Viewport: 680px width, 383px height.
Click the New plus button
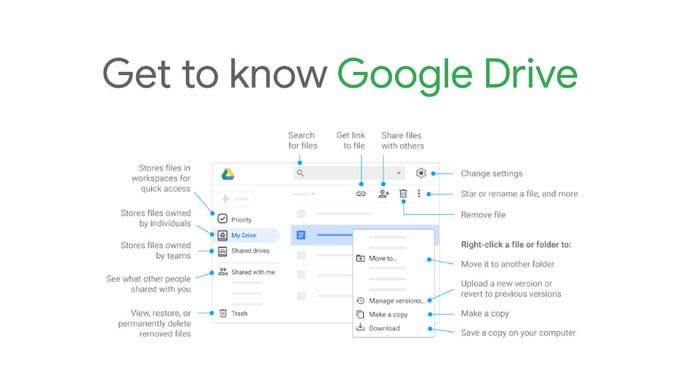click(235, 199)
